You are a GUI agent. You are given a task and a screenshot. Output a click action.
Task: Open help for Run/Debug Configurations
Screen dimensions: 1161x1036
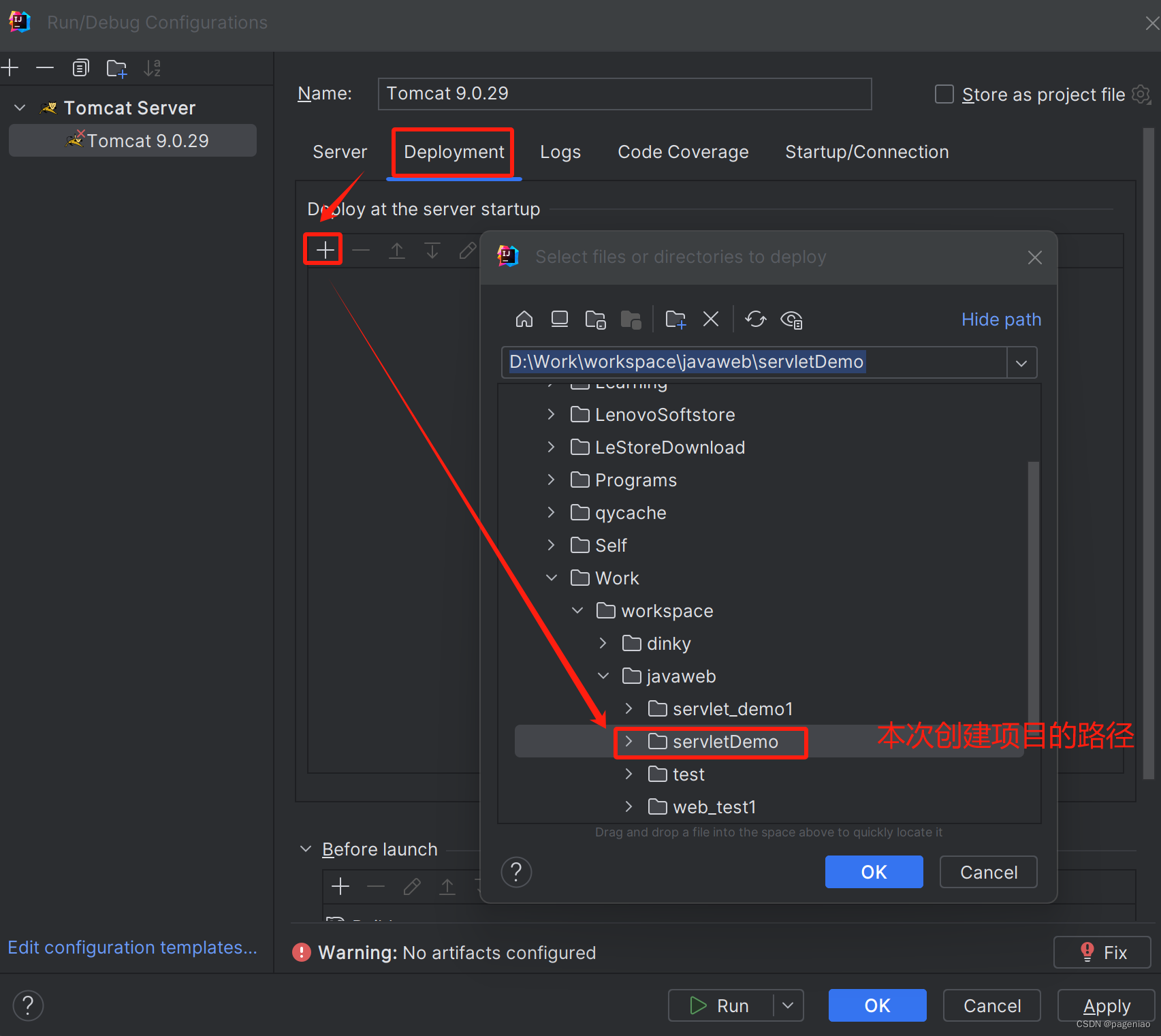[28, 1005]
